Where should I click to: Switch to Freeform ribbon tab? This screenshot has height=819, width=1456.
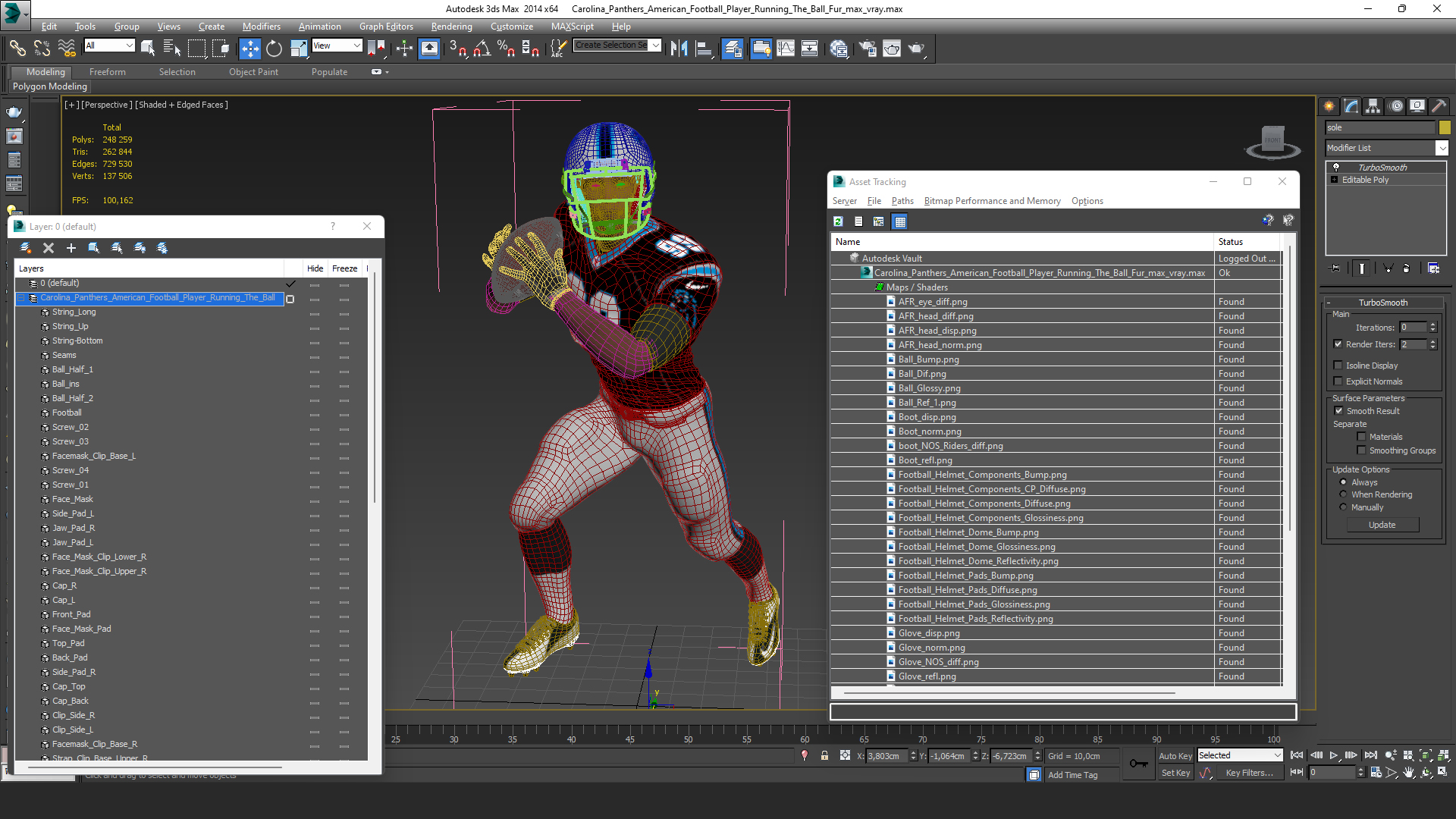click(108, 72)
